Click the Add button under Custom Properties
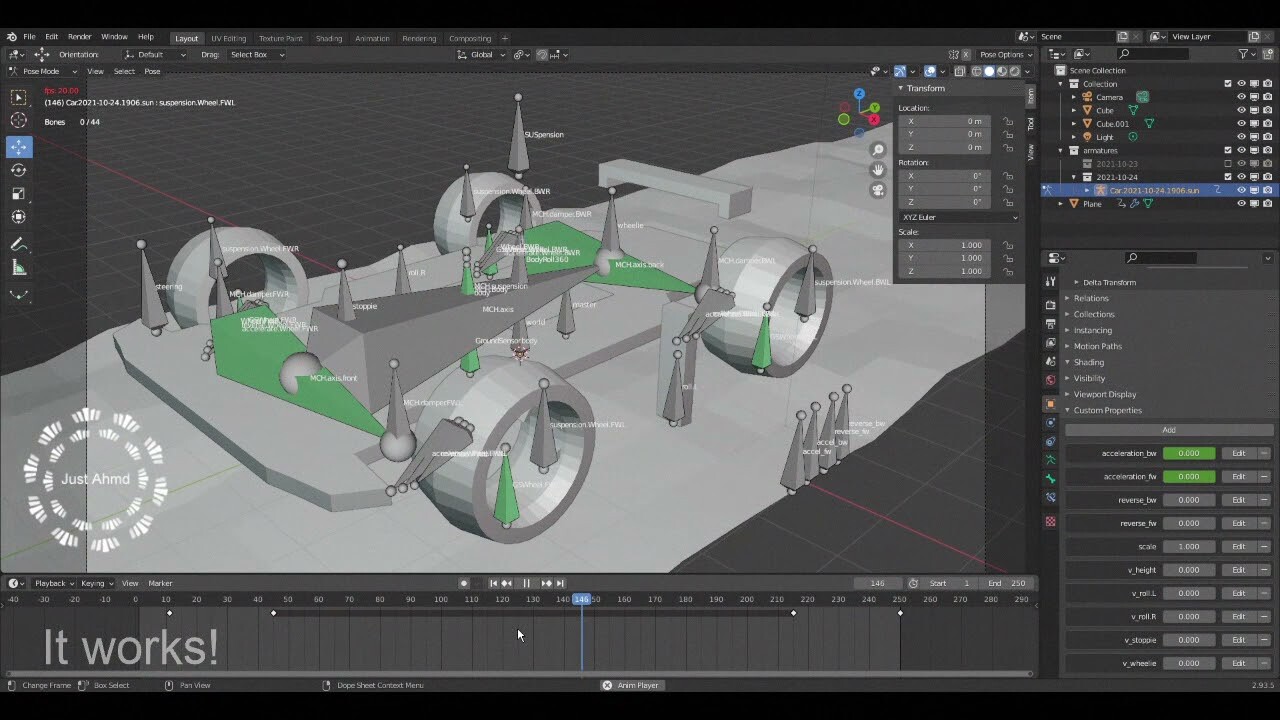This screenshot has width=1280, height=720. coord(1167,429)
